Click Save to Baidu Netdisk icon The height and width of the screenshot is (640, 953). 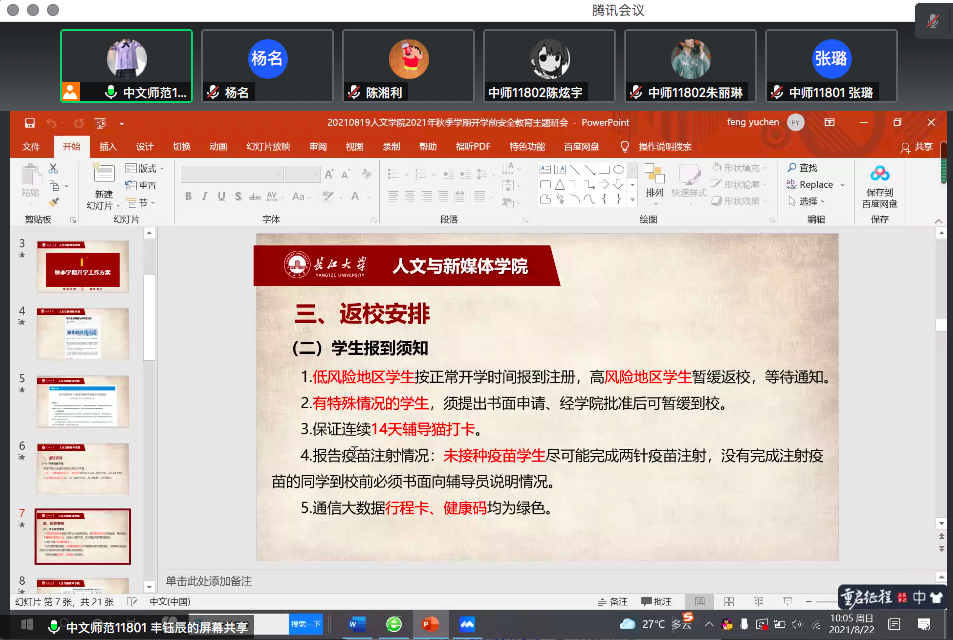tap(879, 185)
